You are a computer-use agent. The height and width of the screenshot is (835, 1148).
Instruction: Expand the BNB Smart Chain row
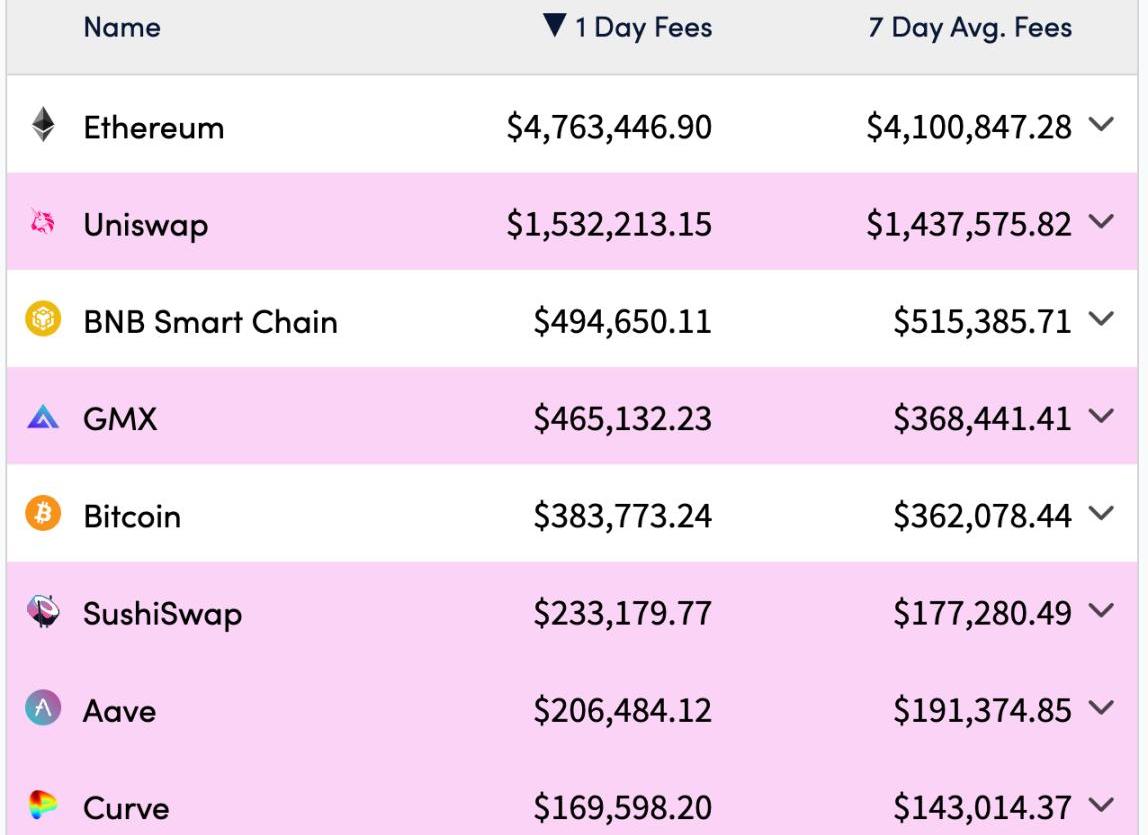(x=1101, y=321)
